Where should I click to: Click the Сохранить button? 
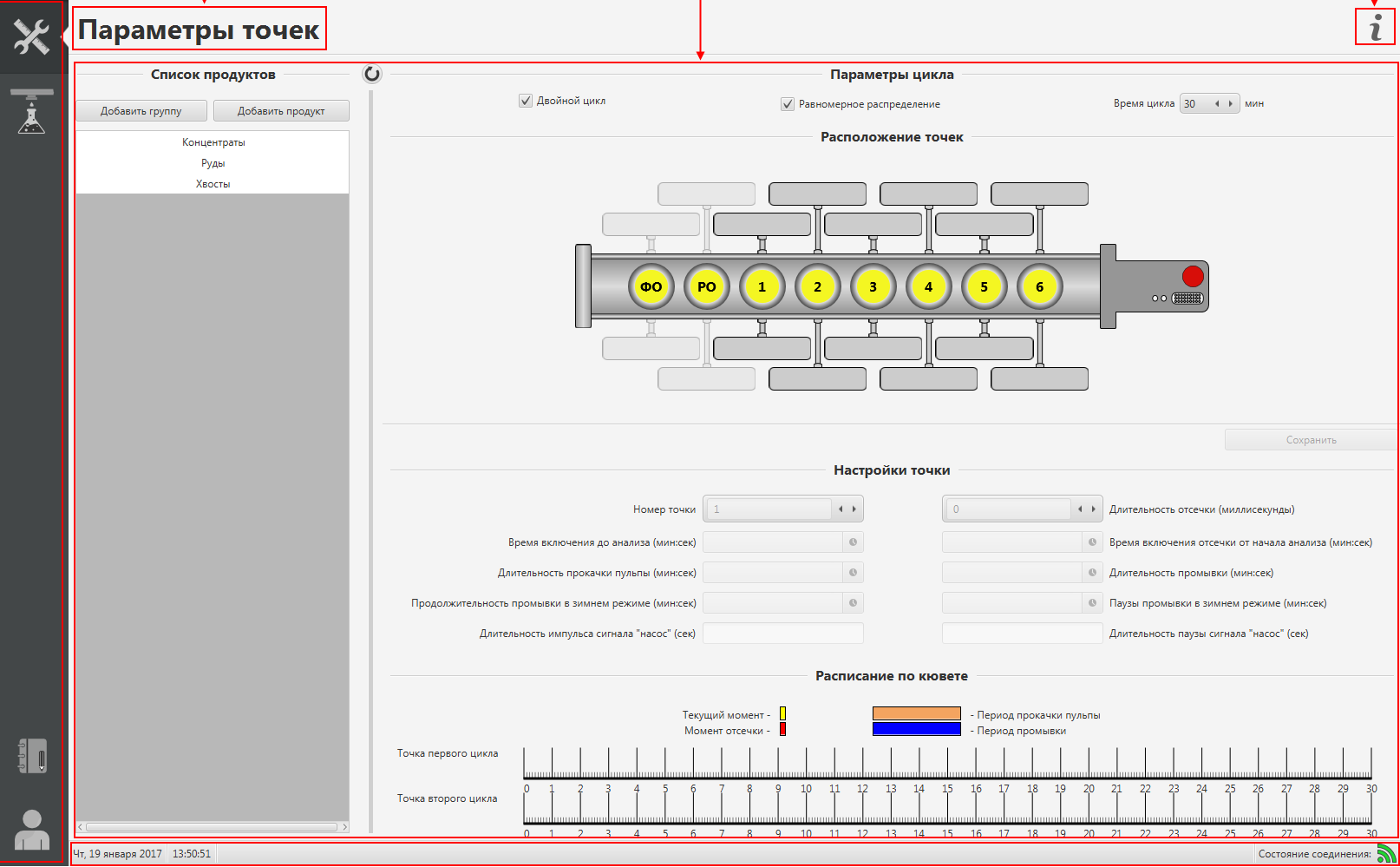click(x=1311, y=440)
